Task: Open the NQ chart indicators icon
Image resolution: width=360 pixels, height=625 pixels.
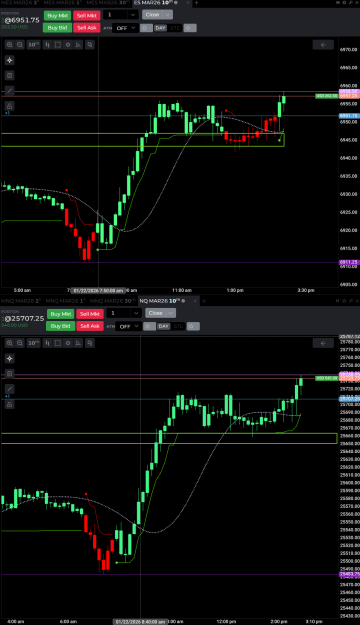Action: point(78,343)
